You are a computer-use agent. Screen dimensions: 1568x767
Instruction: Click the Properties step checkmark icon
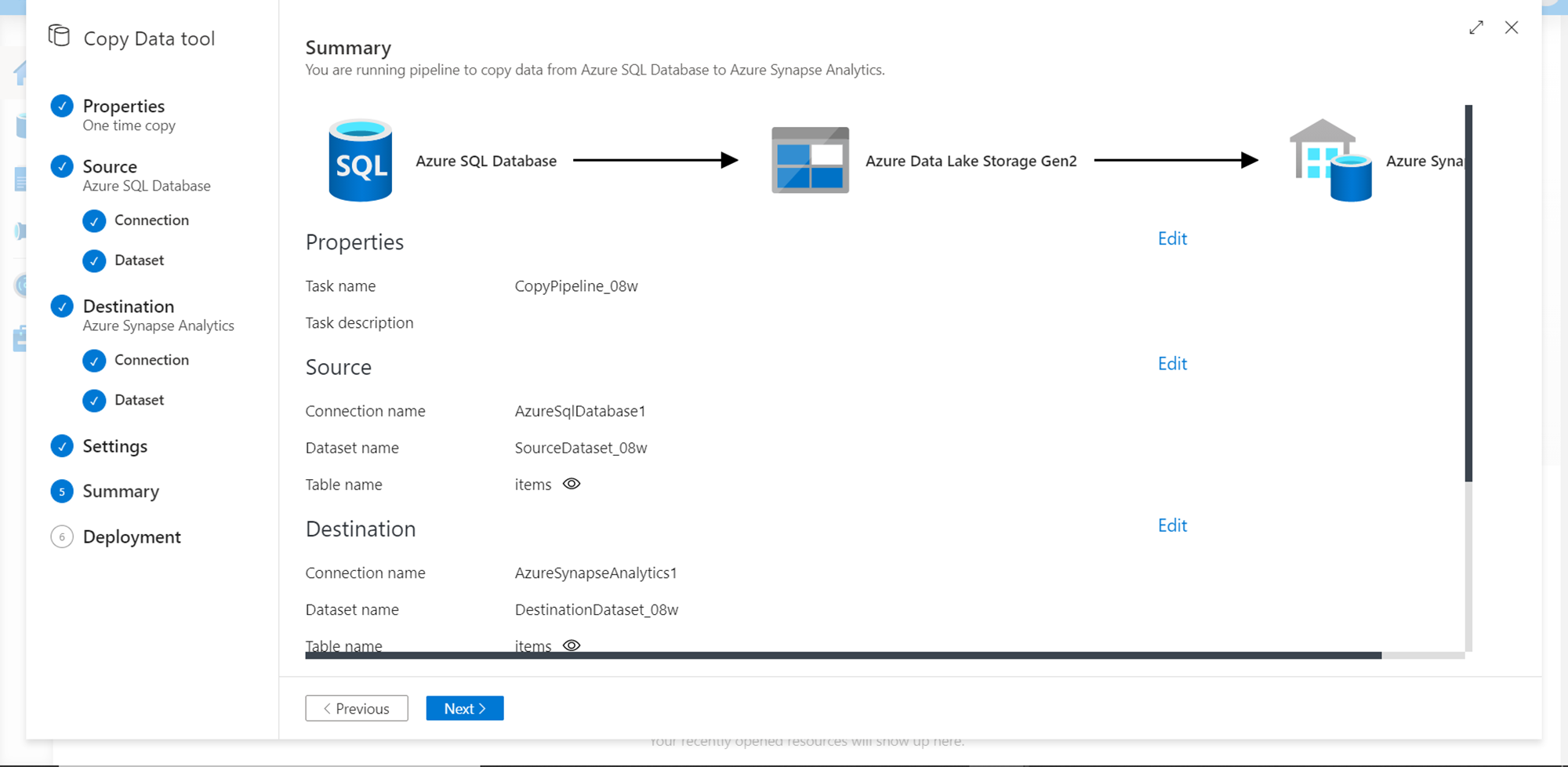62,106
